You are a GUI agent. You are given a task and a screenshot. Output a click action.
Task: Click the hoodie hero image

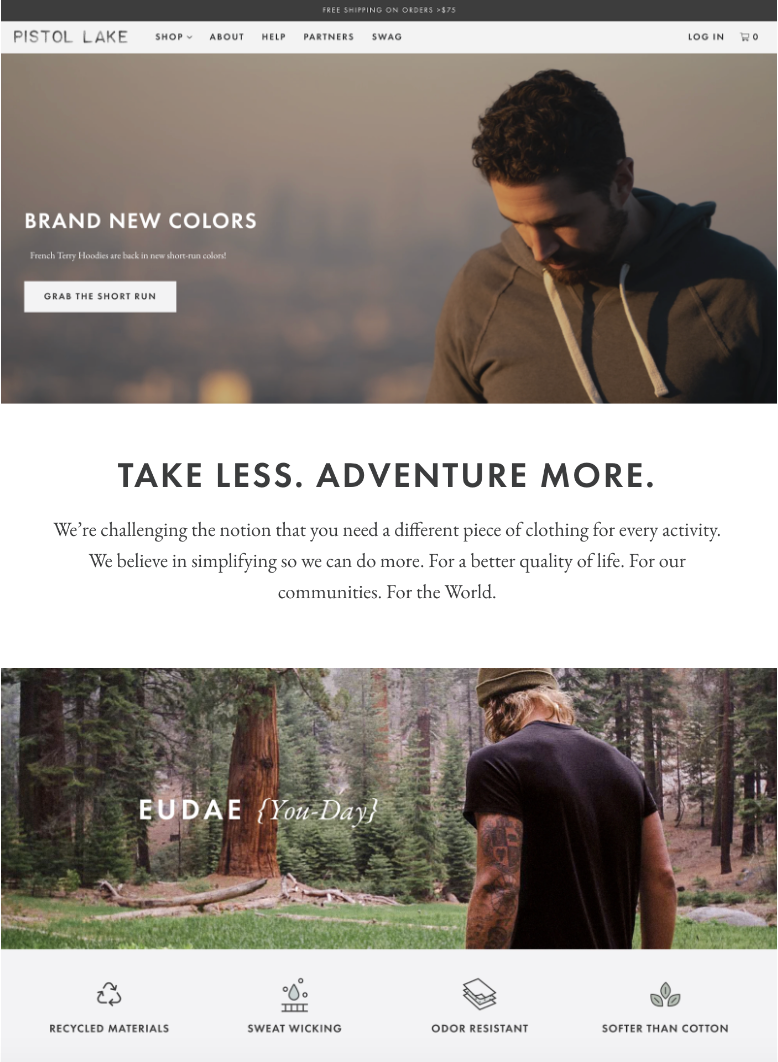(389, 228)
